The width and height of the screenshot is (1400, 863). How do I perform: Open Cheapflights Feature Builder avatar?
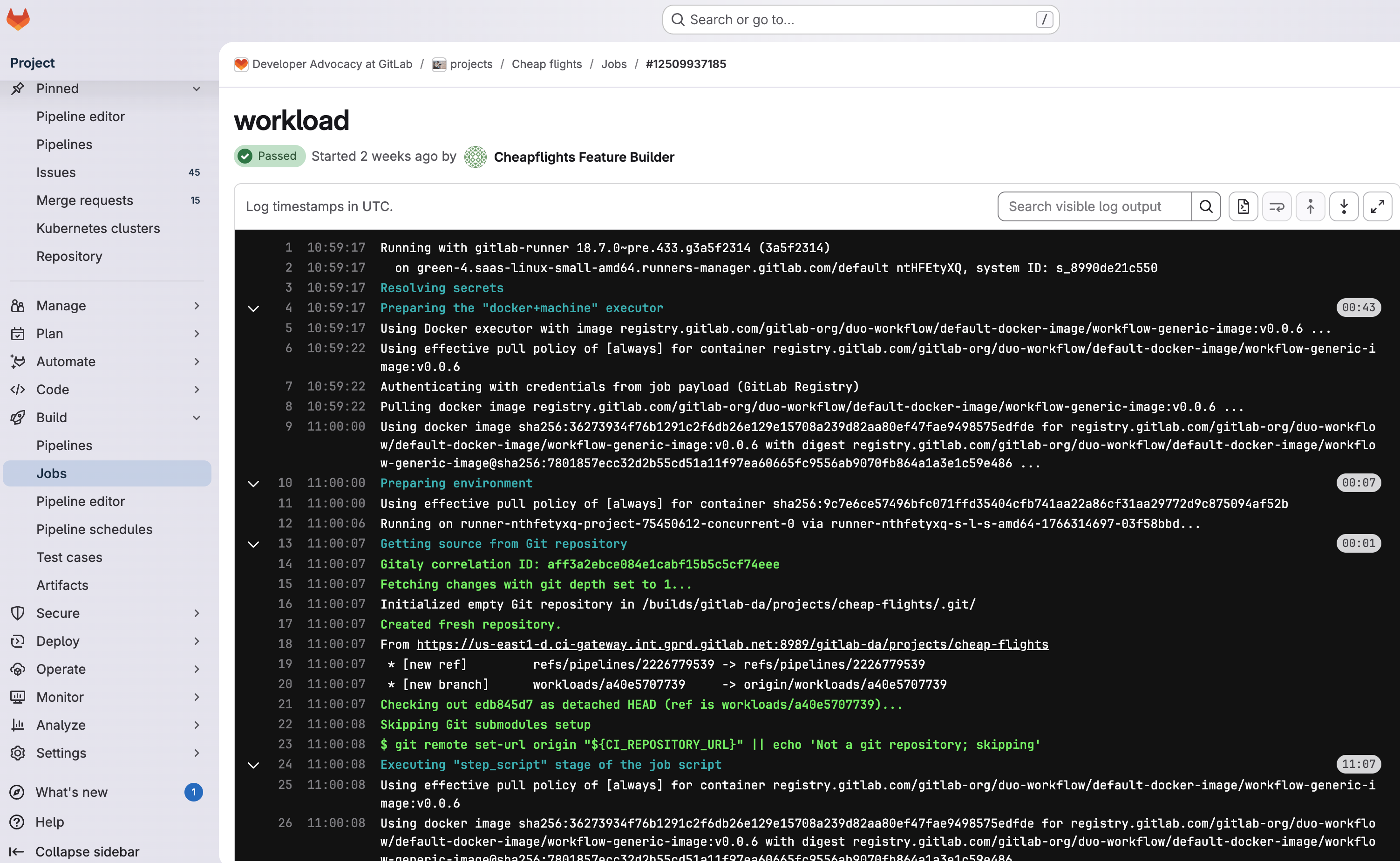click(x=475, y=157)
